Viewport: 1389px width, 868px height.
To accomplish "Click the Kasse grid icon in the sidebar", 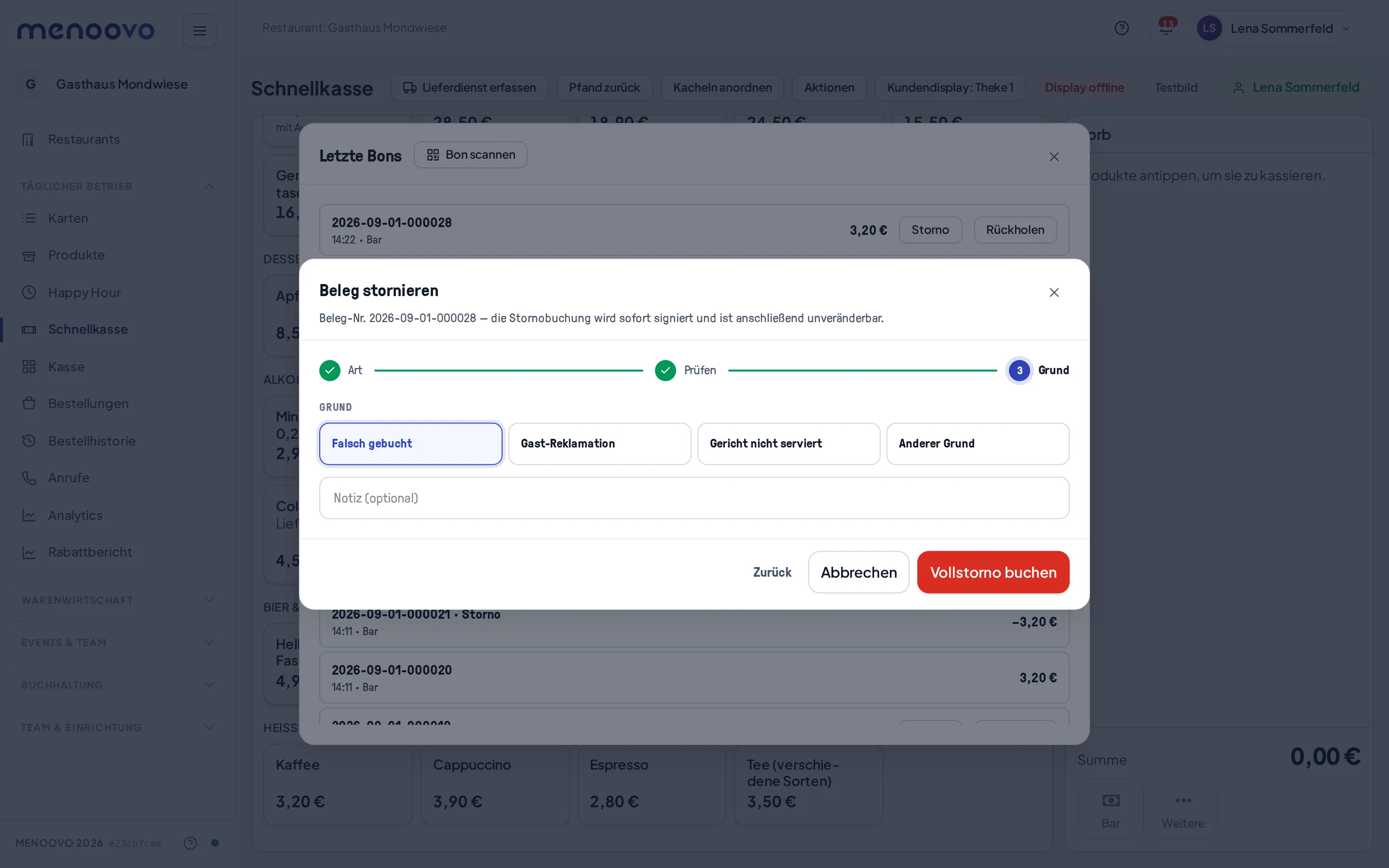I will point(29,367).
